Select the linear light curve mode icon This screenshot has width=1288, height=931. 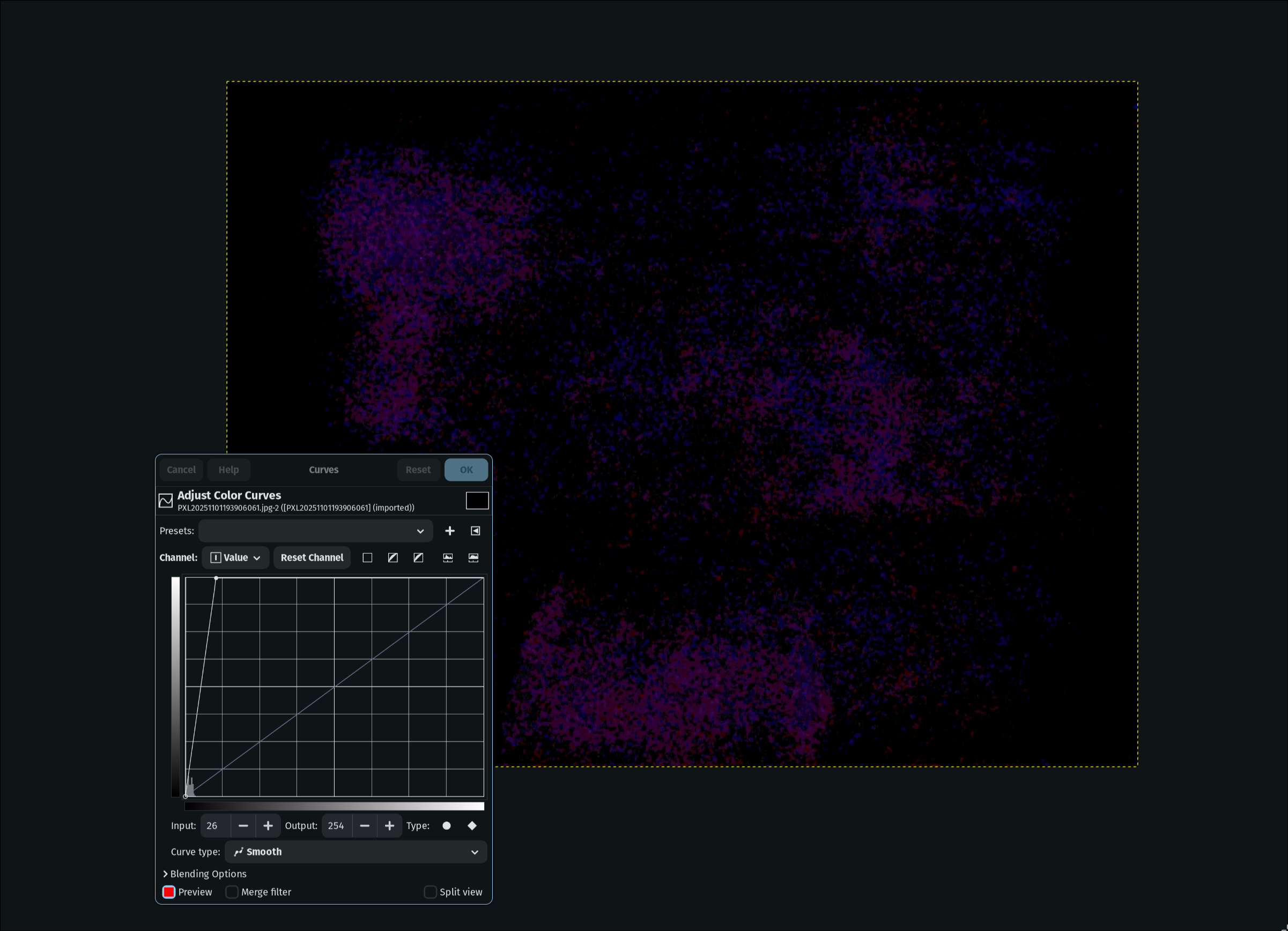point(367,557)
